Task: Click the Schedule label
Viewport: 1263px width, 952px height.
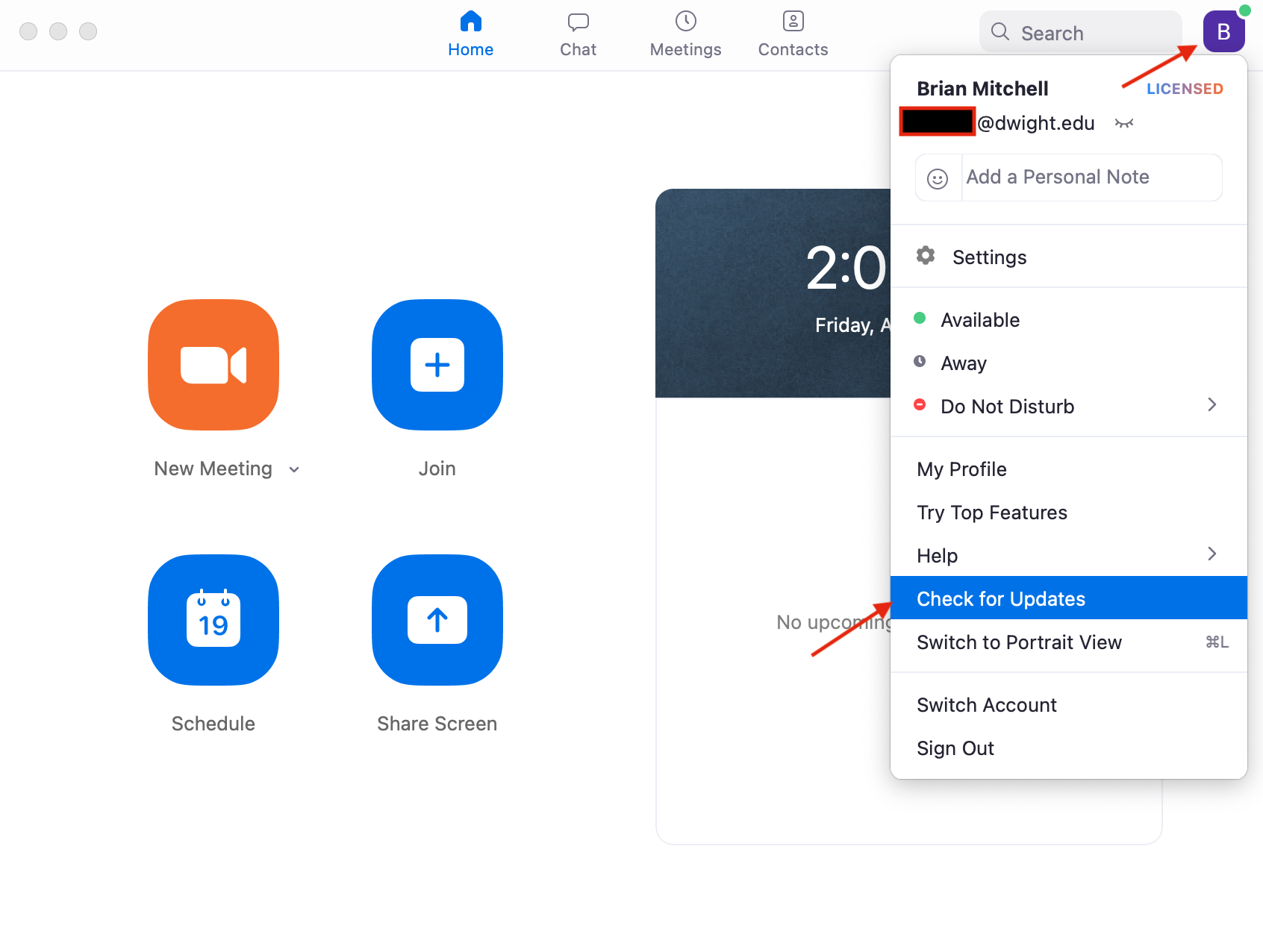Action: (x=213, y=724)
